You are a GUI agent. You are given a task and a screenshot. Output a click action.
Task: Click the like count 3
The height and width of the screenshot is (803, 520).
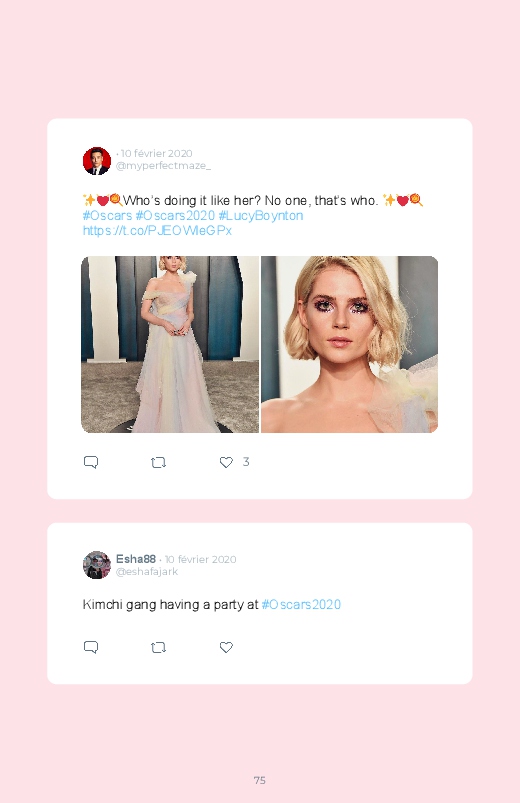coord(246,462)
